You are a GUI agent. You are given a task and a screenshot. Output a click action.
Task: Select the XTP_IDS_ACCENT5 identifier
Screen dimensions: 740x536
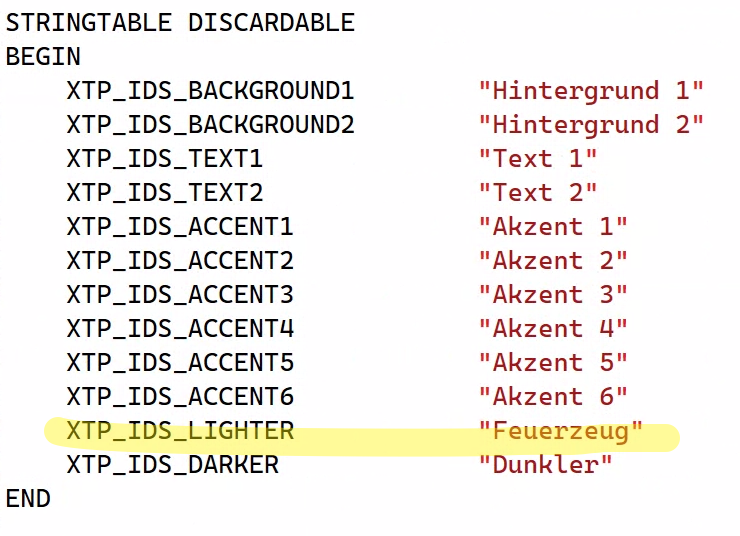coord(180,362)
